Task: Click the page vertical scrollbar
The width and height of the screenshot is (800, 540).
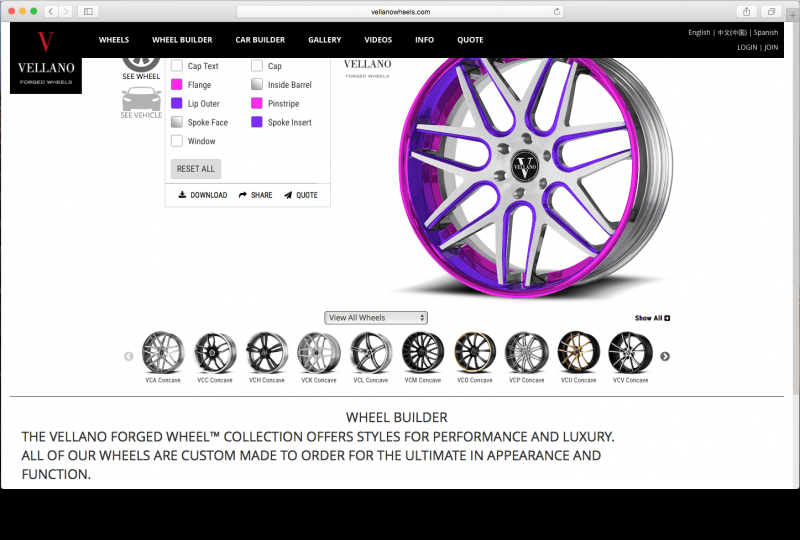Action: (x=796, y=208)
